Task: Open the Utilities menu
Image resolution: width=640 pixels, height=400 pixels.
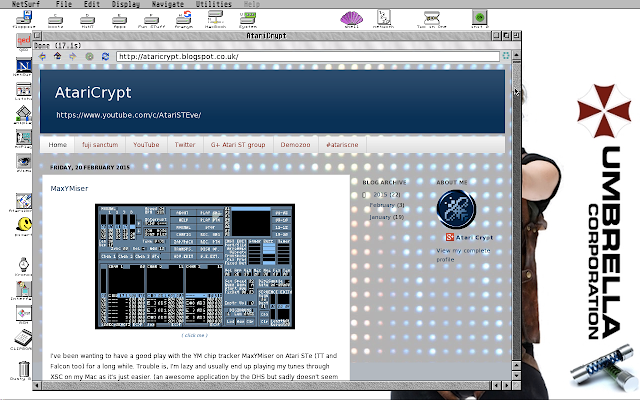Action: 214,4
